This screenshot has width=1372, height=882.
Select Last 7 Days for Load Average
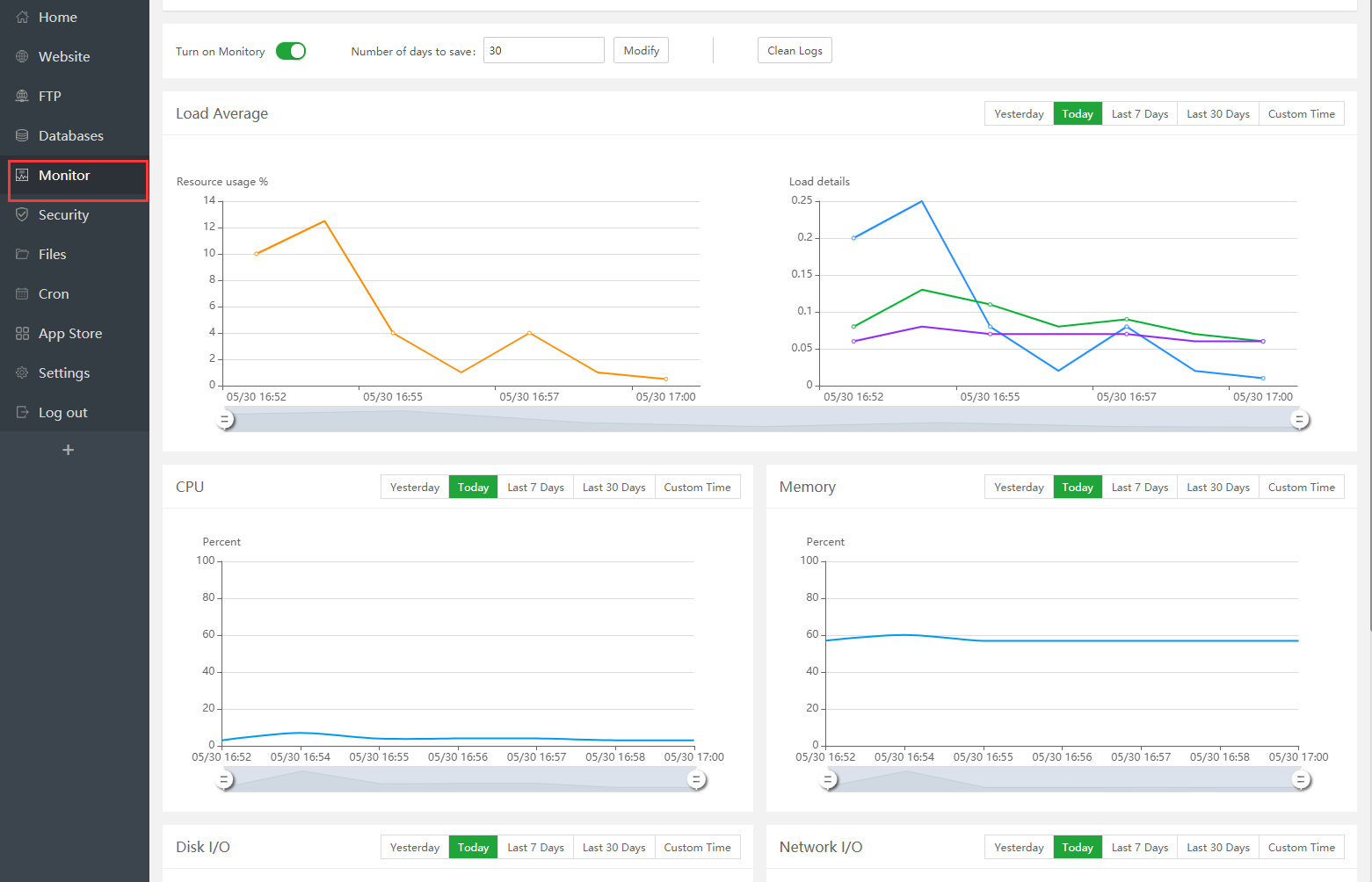point(1139,114)
